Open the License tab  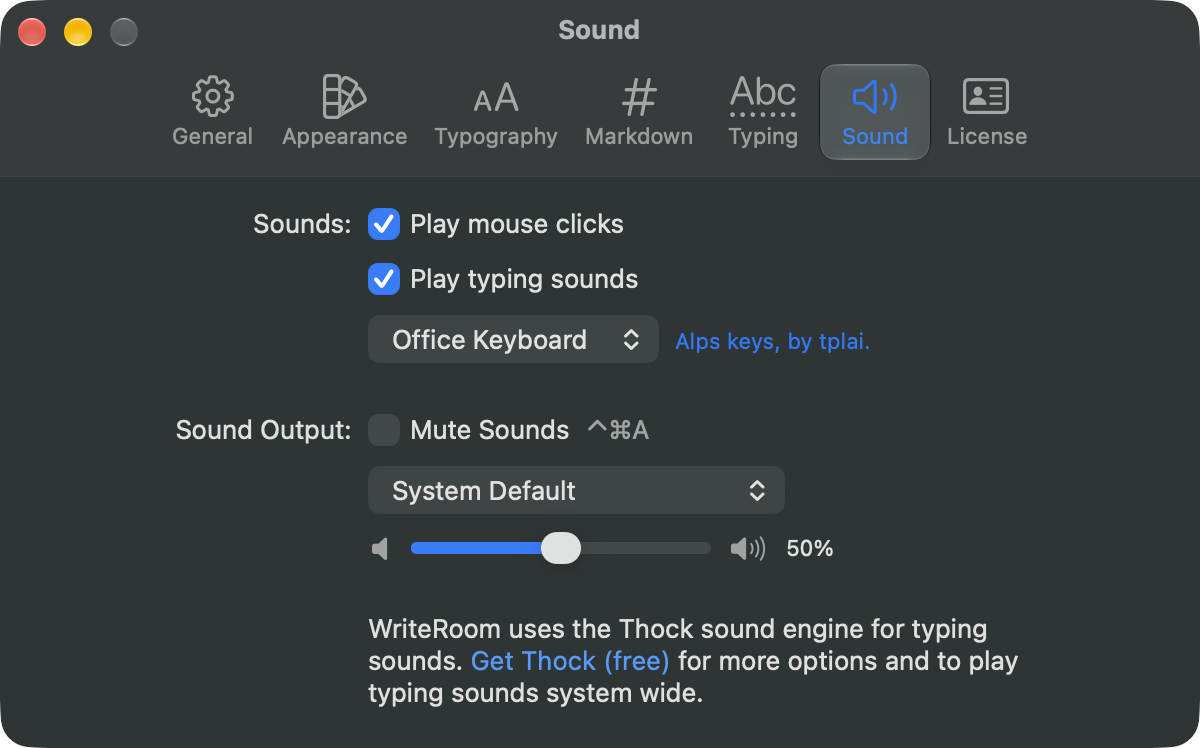pos(987,112)
